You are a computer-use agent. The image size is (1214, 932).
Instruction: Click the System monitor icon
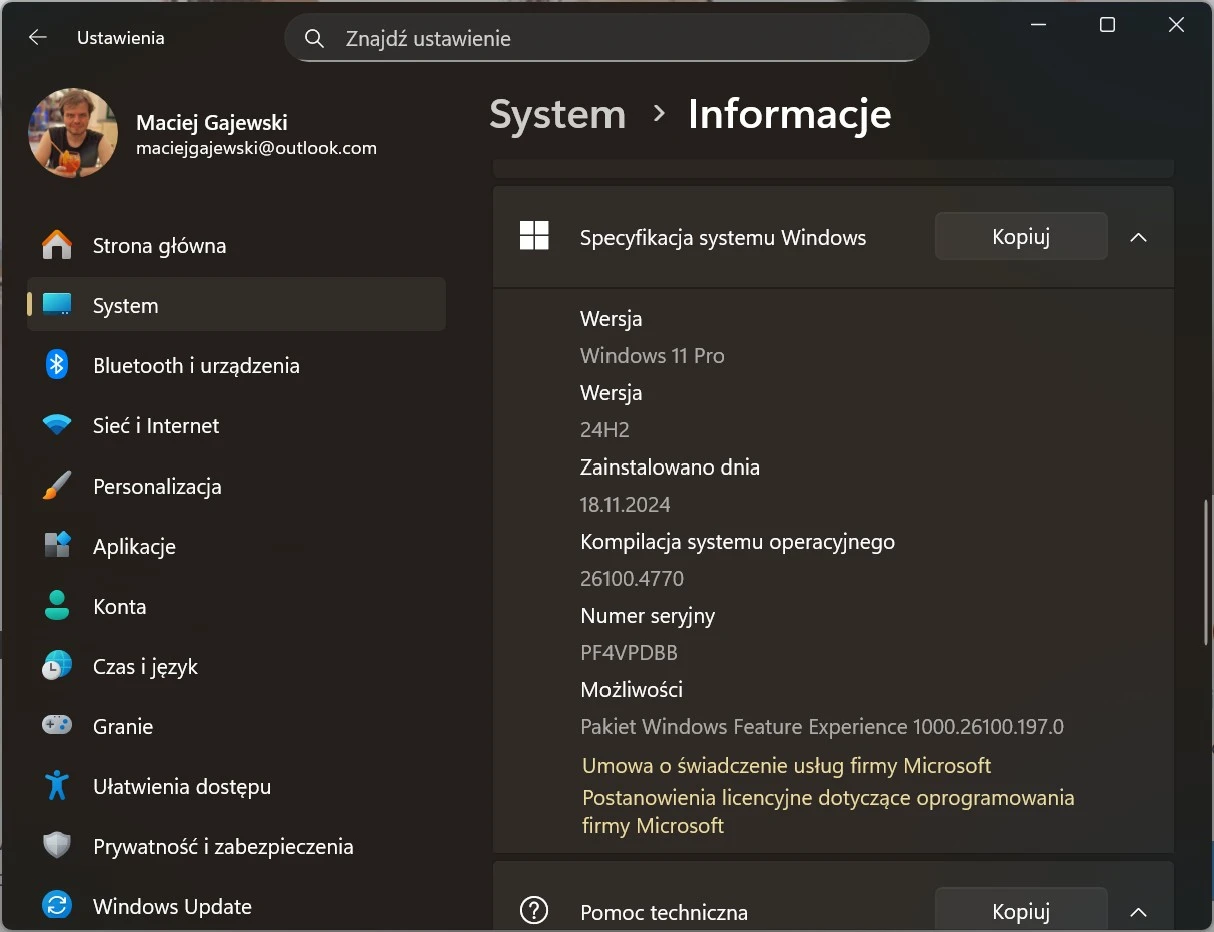coord(57,305)
